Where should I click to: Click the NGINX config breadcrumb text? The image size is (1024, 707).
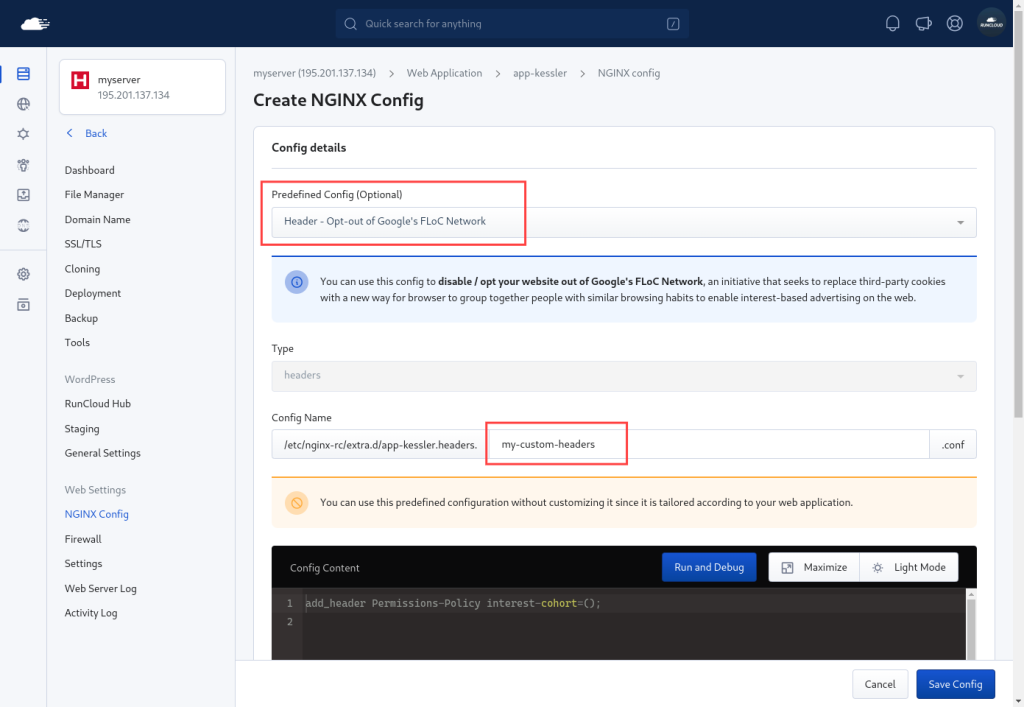628,73
